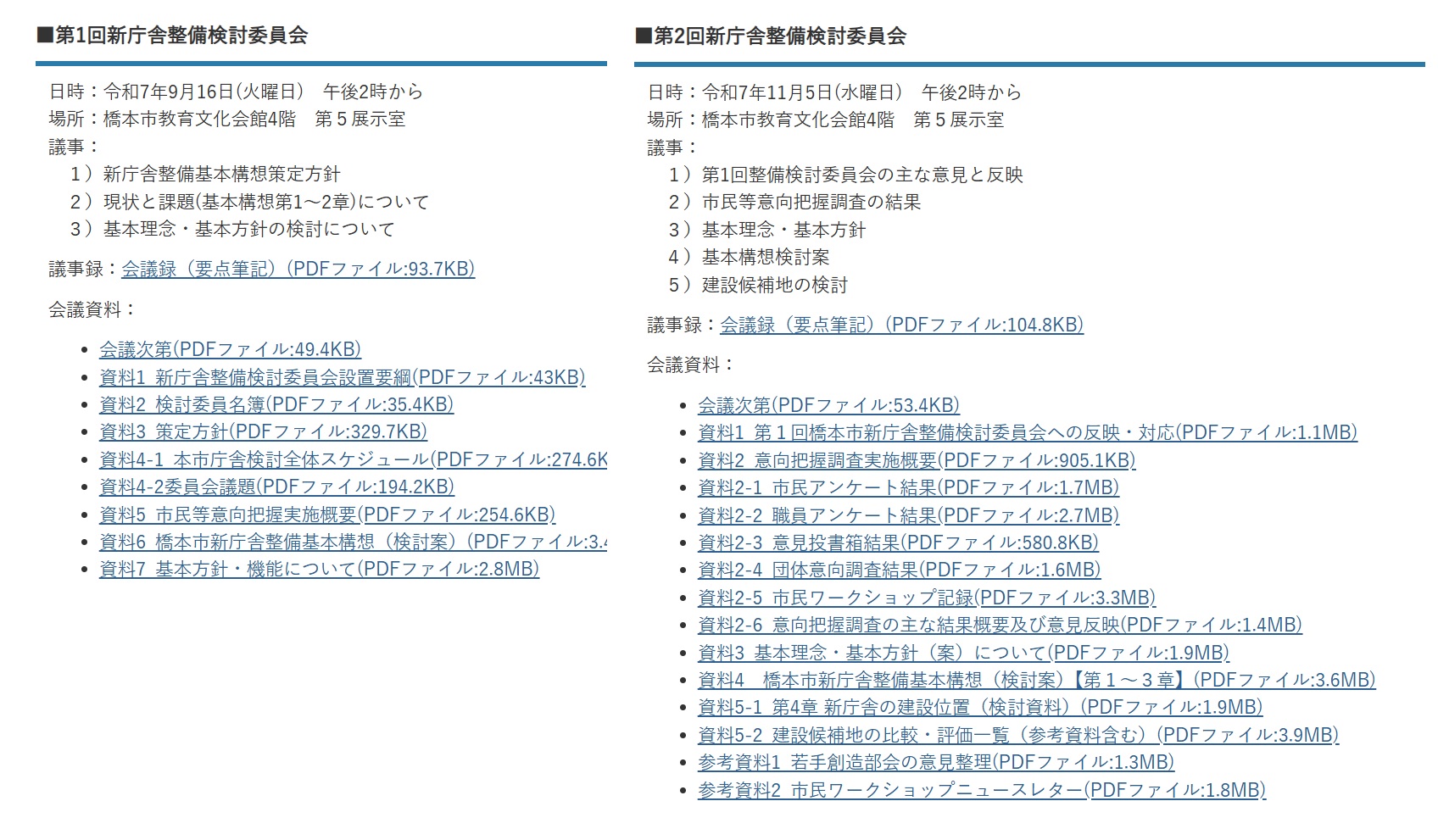Open 会議次第 PDF of 49.4KB

click(x=230, y=349)
